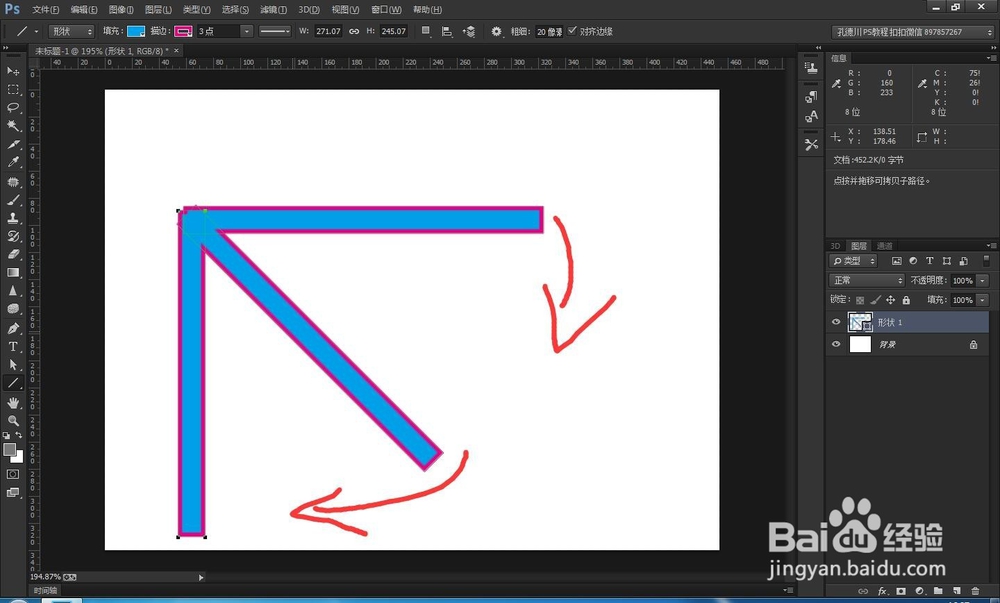
Task: Hide the 背景 layer
Action: click(836, 344)
